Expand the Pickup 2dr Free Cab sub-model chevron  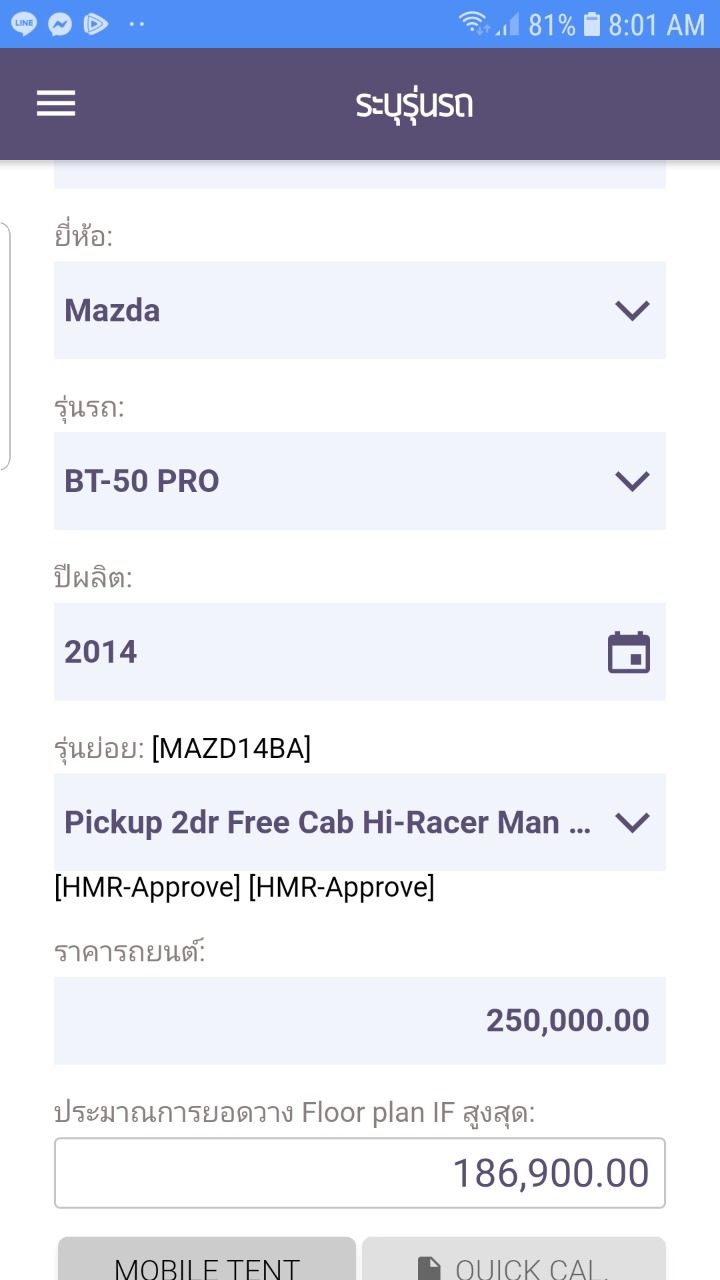632,823
